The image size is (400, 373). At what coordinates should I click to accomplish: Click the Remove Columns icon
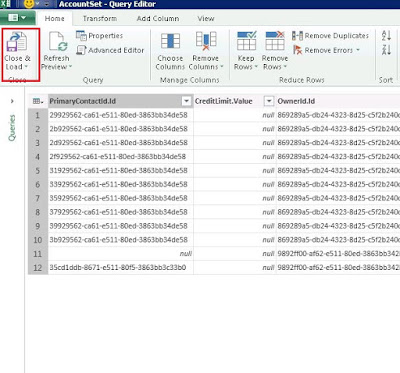tap(206, 41)
